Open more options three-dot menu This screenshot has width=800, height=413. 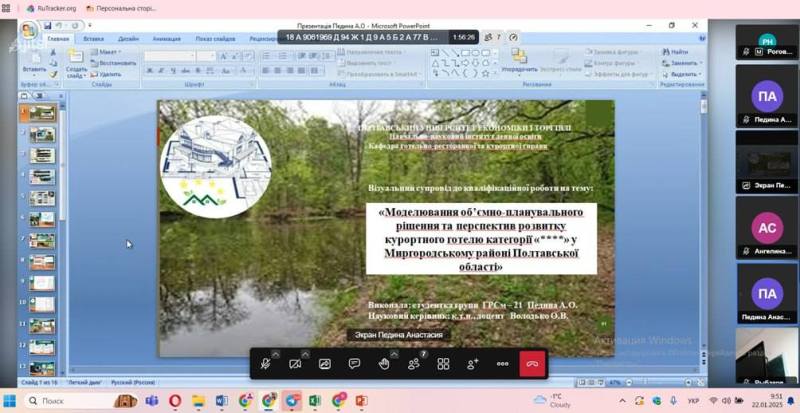[502, 364]
